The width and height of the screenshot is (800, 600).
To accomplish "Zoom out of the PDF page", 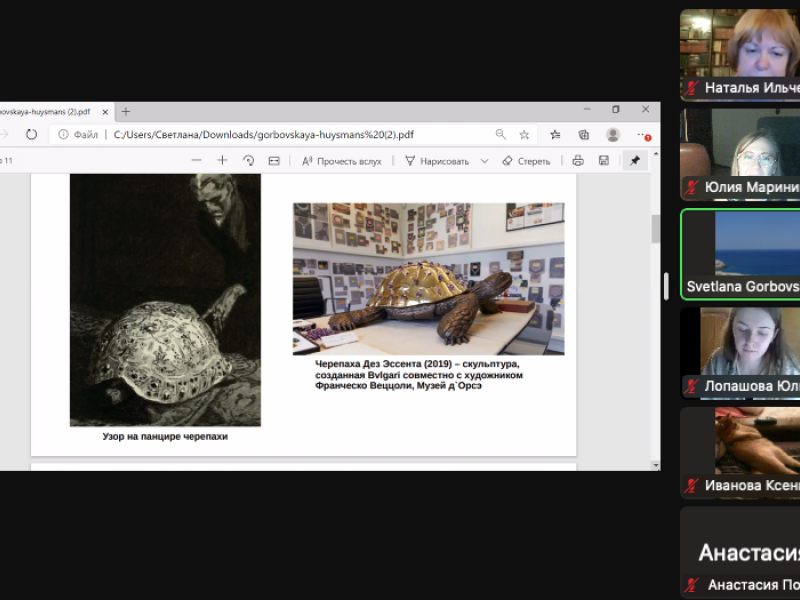I will tap(196, 160).
